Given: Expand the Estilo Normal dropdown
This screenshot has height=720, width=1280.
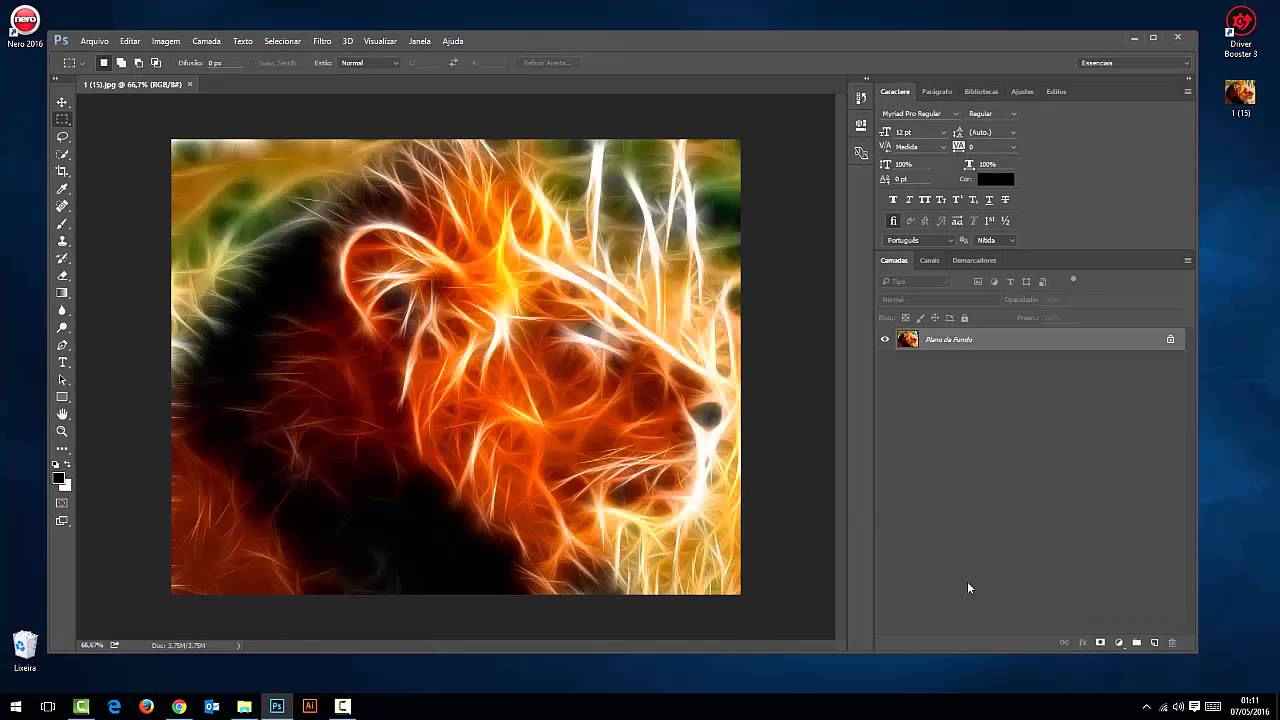Looking at the screenshot, I should (369, 63).
